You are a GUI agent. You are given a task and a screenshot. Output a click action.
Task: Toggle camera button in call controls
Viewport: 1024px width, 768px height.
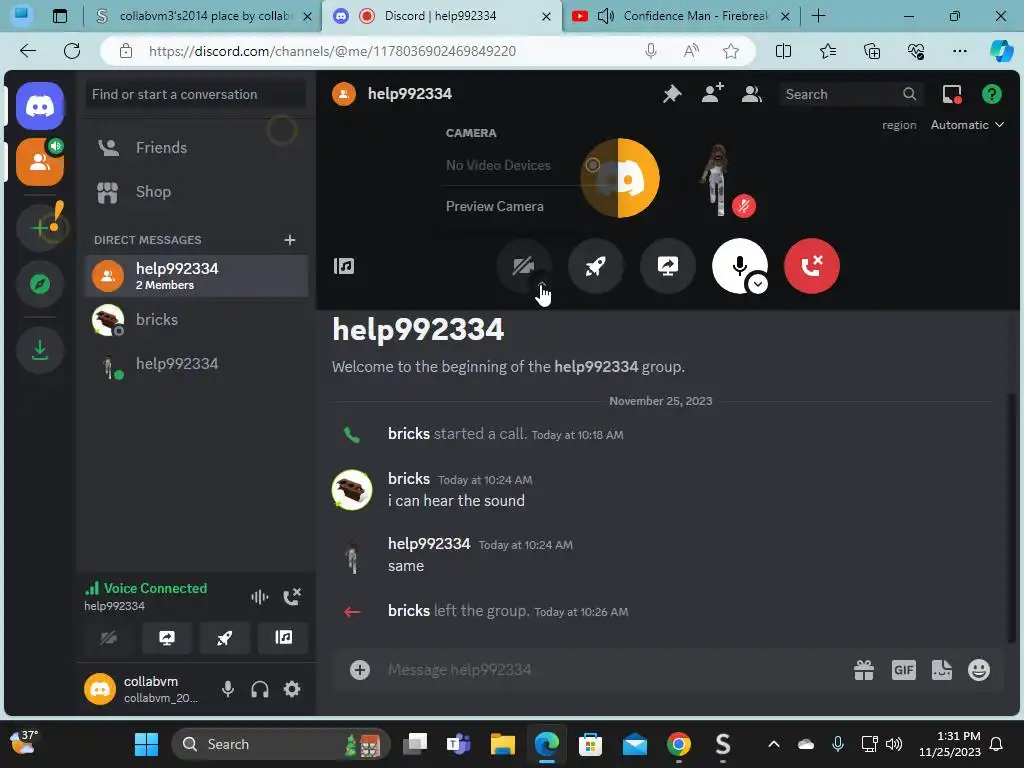(x=523, y=266)
